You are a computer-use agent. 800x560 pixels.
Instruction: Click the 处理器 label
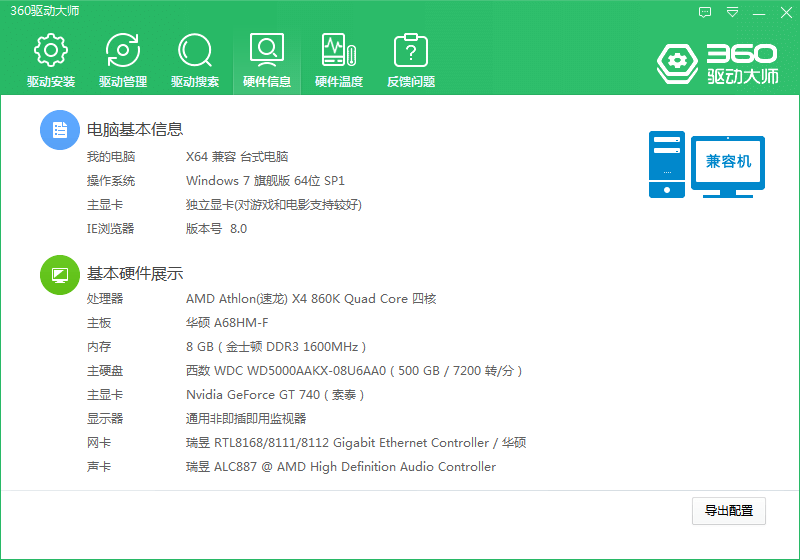(105, 298)
